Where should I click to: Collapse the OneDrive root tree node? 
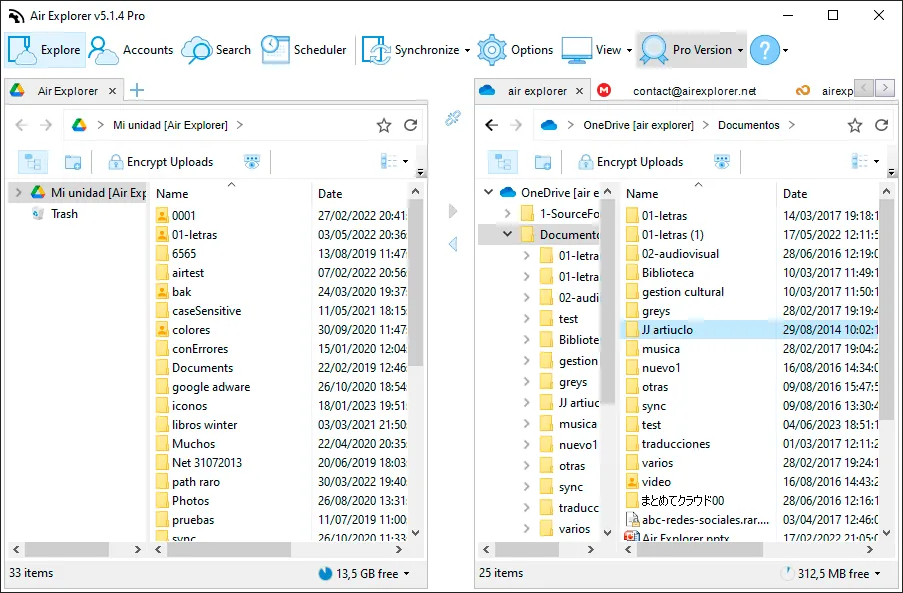488,192
